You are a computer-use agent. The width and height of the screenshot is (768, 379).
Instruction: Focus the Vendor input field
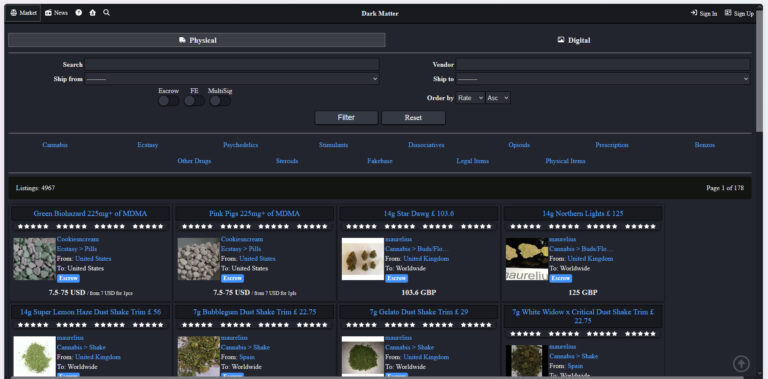603,65
